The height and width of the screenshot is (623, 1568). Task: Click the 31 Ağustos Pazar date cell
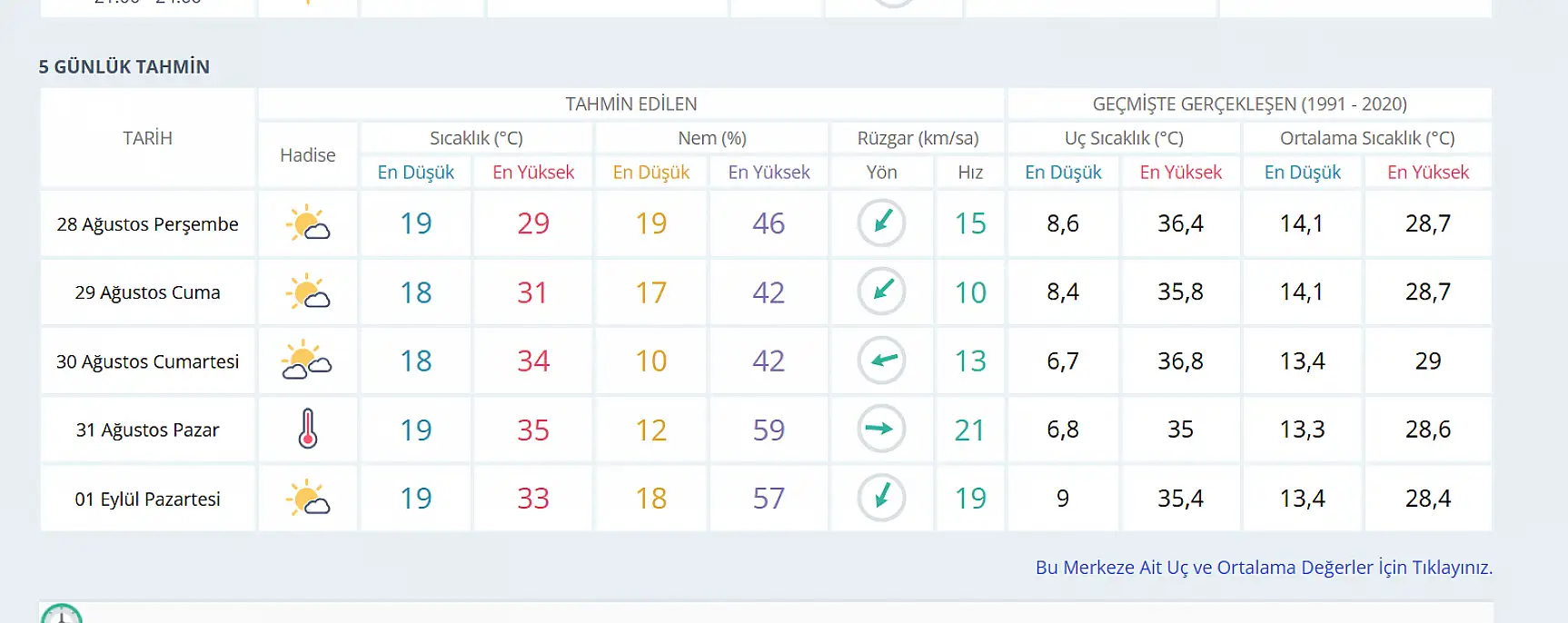coord(147,430)
